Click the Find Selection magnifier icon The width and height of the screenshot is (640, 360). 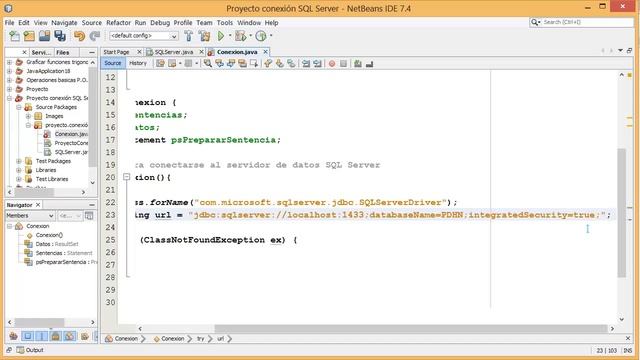(x=208, y=63)
